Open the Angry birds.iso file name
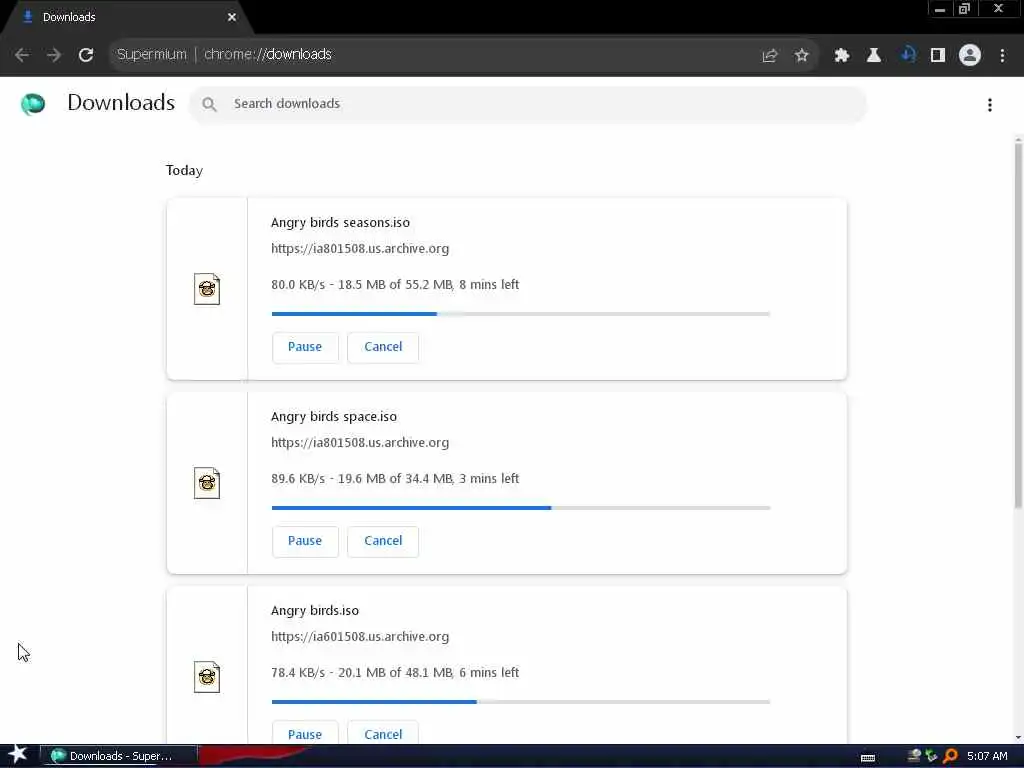This screenshot has width=1024, height=768. pyautogui.click(x=315, y=611)
